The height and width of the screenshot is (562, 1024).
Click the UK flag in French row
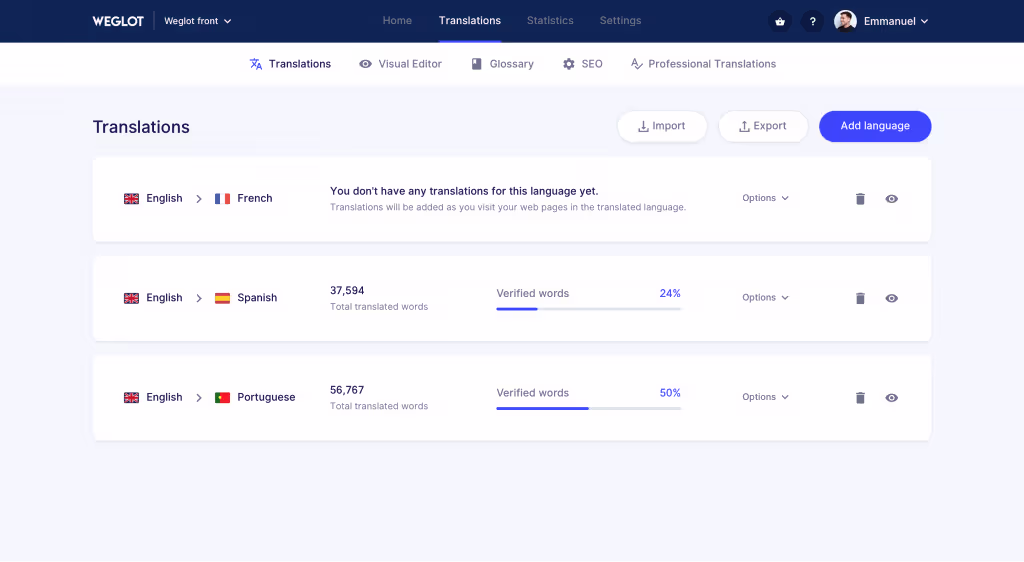click(x=131, y=198)
